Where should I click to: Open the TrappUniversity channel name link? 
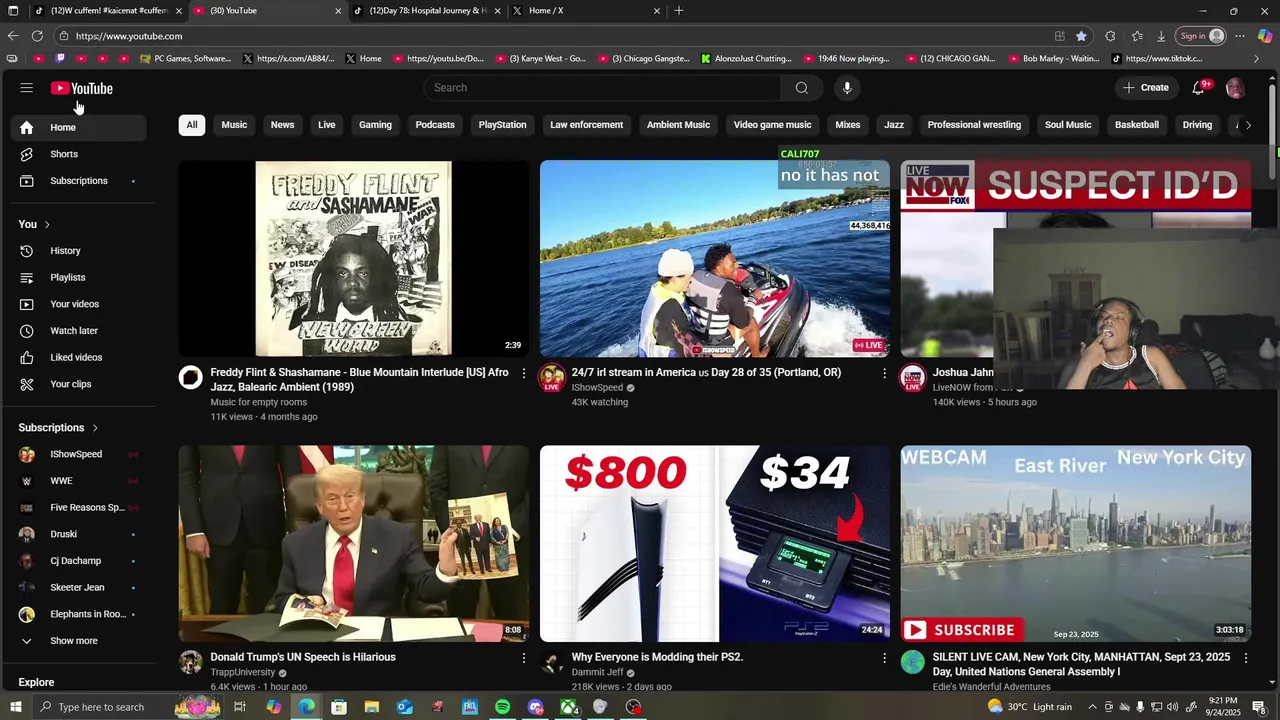tap(243, 673)
